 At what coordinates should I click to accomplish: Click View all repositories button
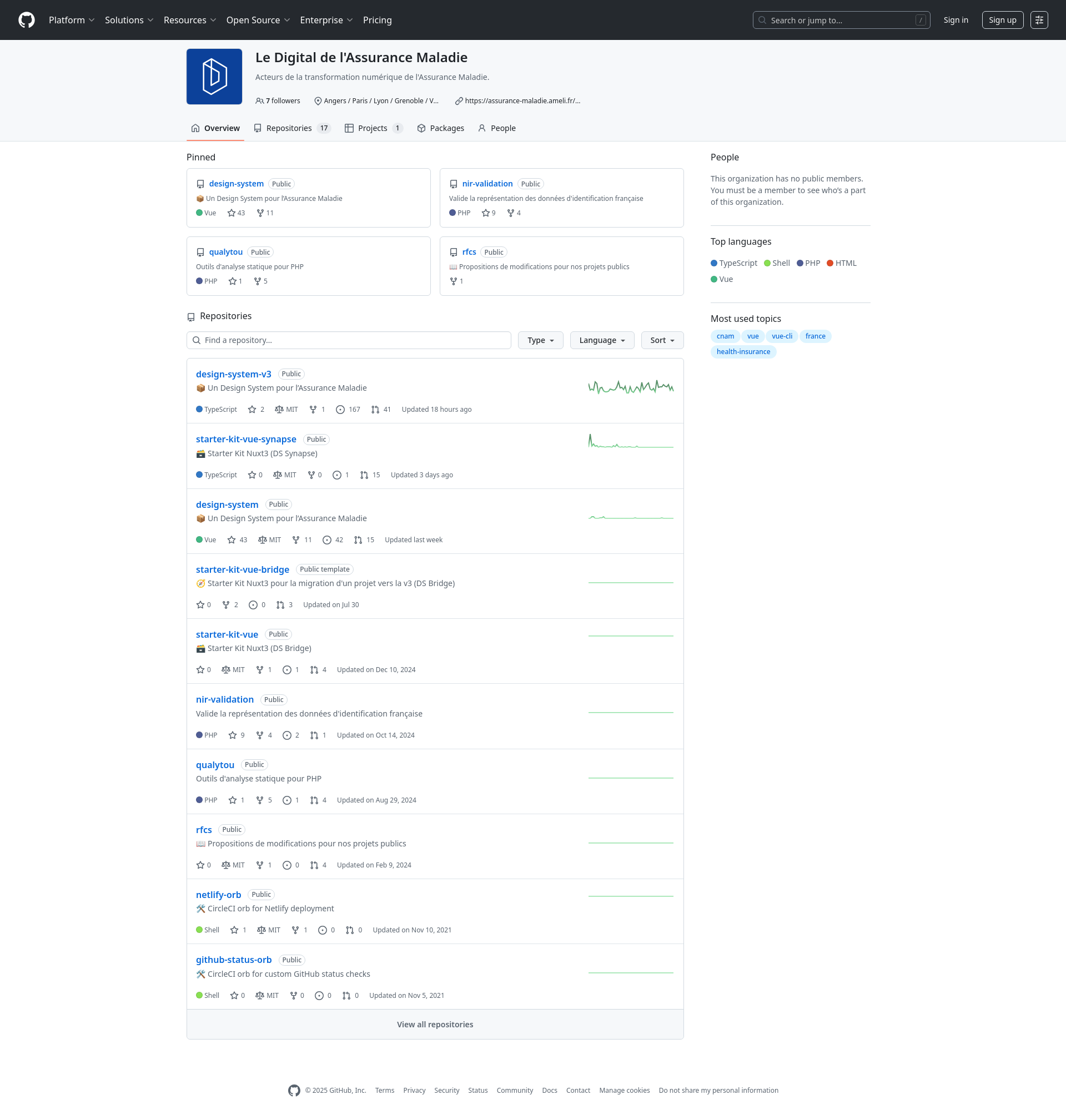pos(435,1024)
